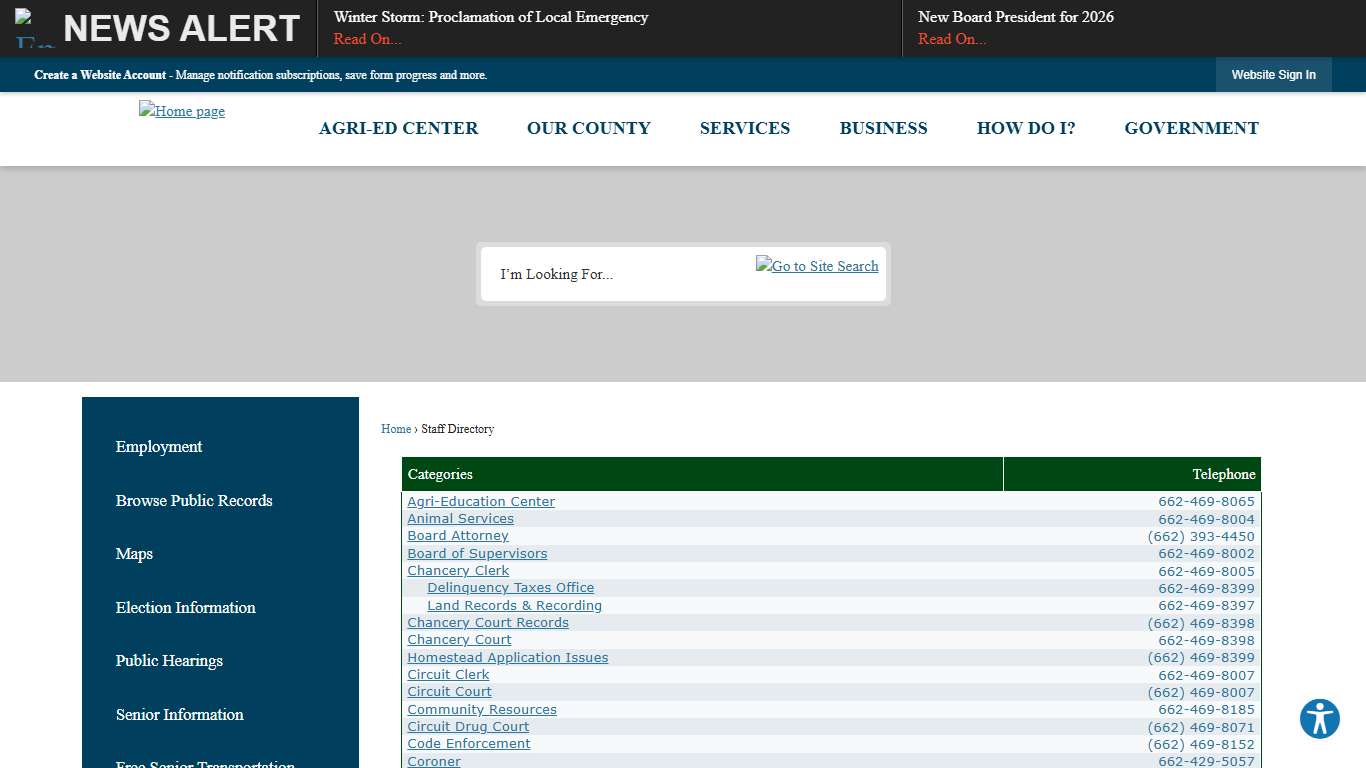
Task: Open the GOVERNMENT navigation menu
Action: (x=1191, y=128)
